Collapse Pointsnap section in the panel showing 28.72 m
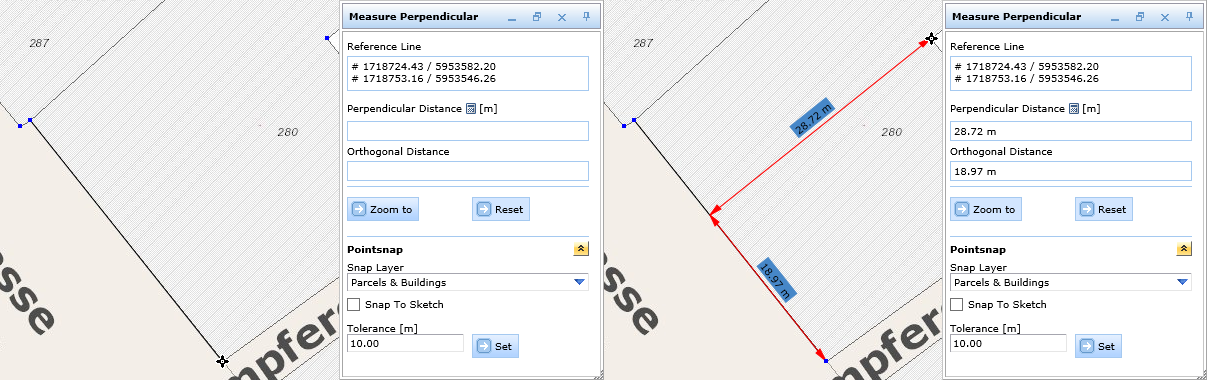This screenshot has height=380, width=1207. (1184, 249)
